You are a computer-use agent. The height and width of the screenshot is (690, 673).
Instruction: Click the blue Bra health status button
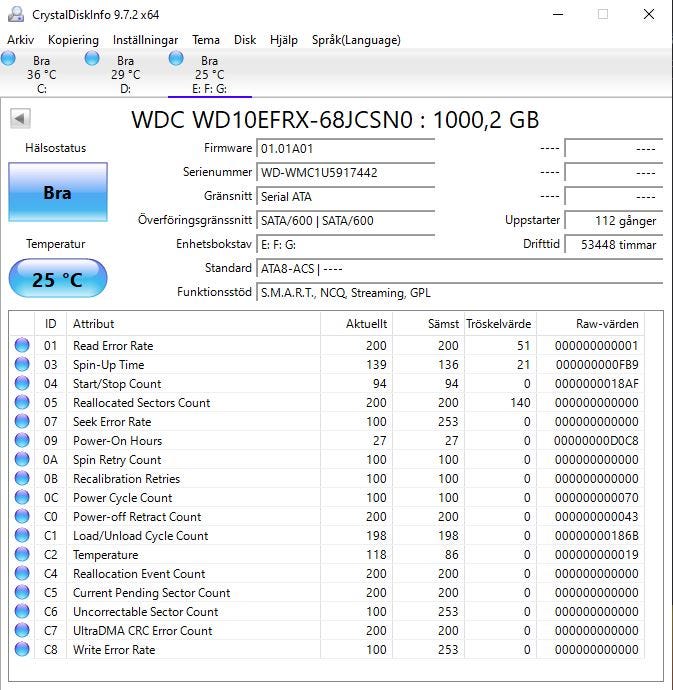click(57, 192)
